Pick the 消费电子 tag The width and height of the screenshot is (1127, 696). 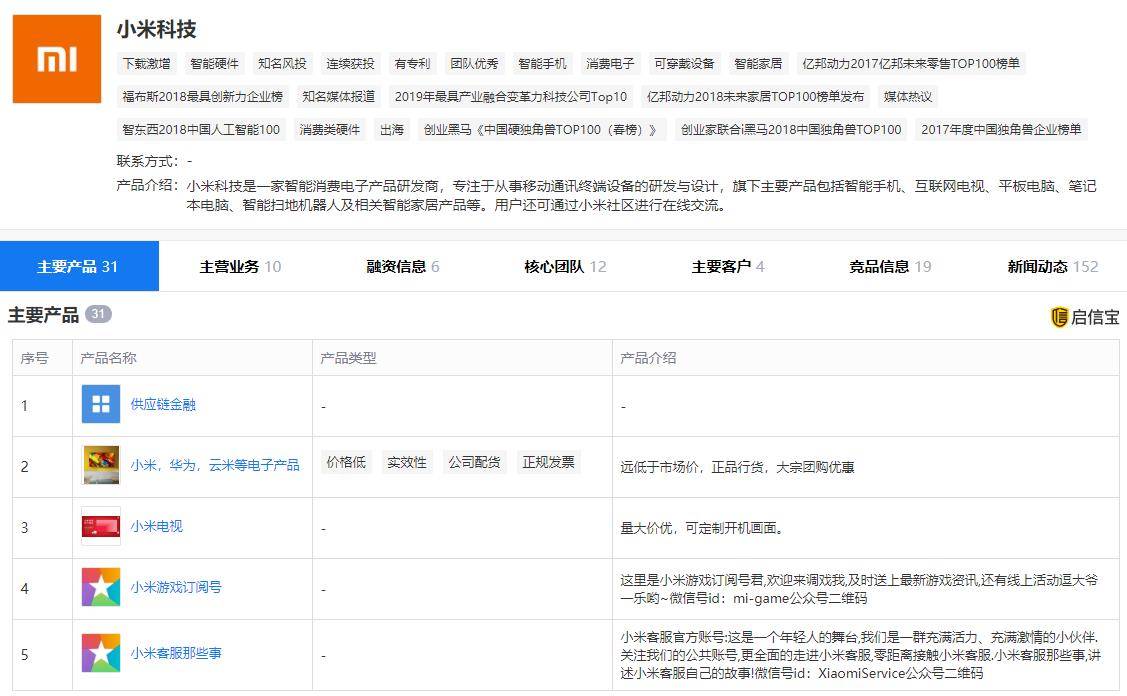pos(610,63)
